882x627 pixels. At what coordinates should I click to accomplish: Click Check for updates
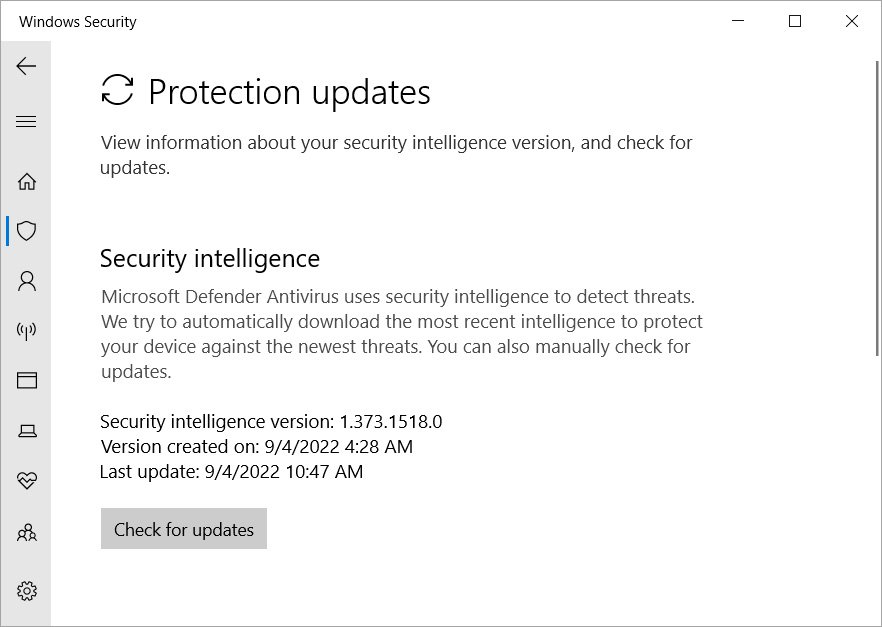(183, 529)
